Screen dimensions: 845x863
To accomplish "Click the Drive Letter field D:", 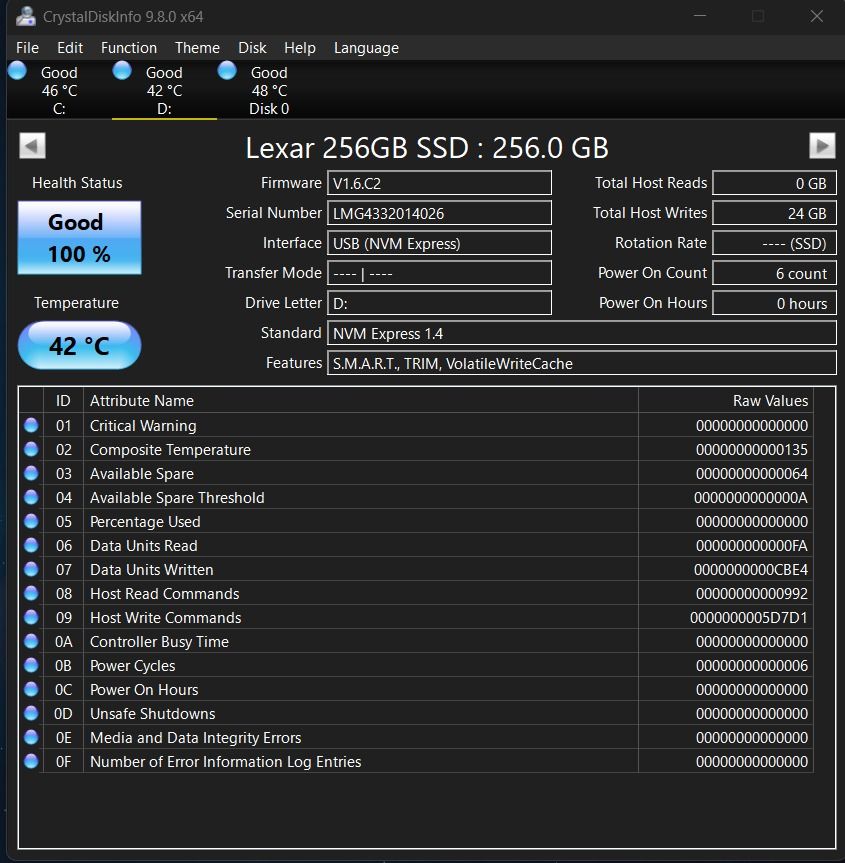I will [x=439, y=303].
